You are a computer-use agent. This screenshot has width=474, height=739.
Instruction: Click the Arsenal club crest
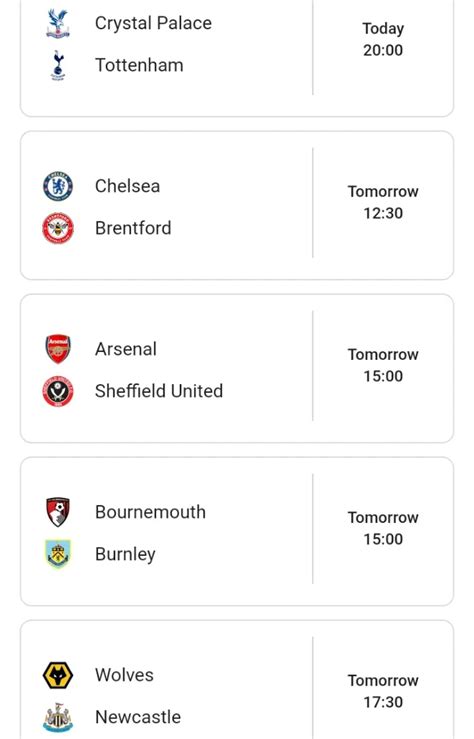tap(58, 349)
